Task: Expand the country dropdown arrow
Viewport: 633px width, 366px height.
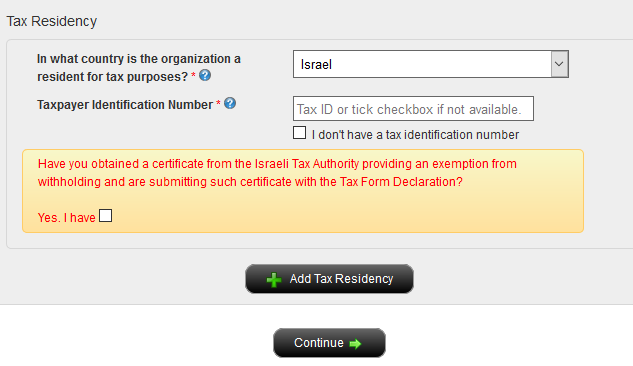Action: tap(559, 64)
